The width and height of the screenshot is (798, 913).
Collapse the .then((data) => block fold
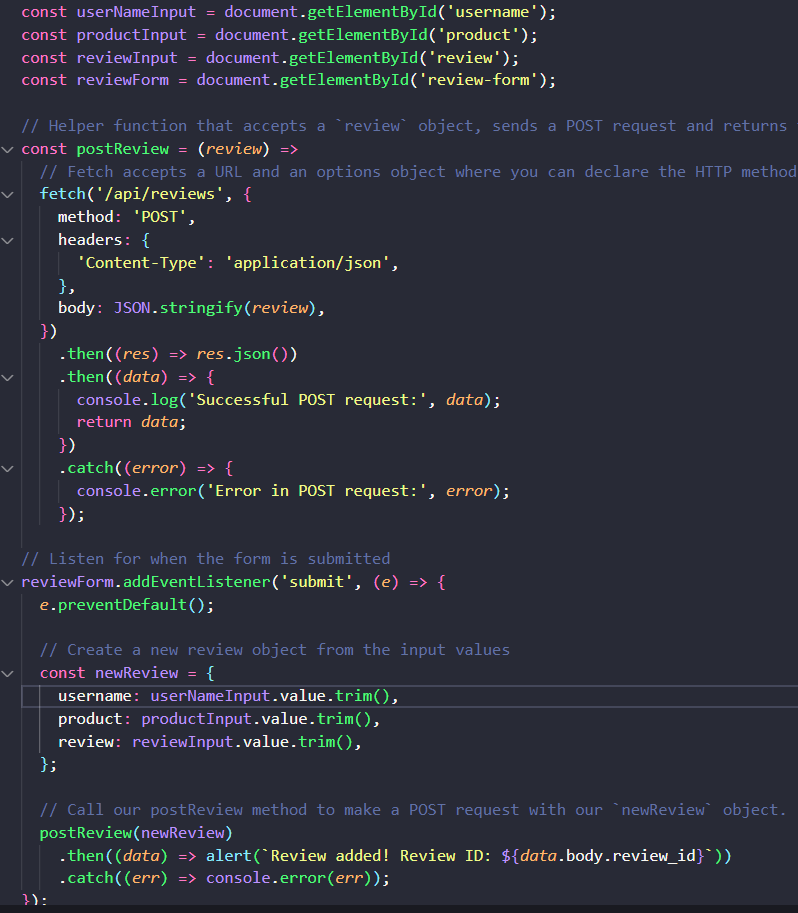[8, 378]
